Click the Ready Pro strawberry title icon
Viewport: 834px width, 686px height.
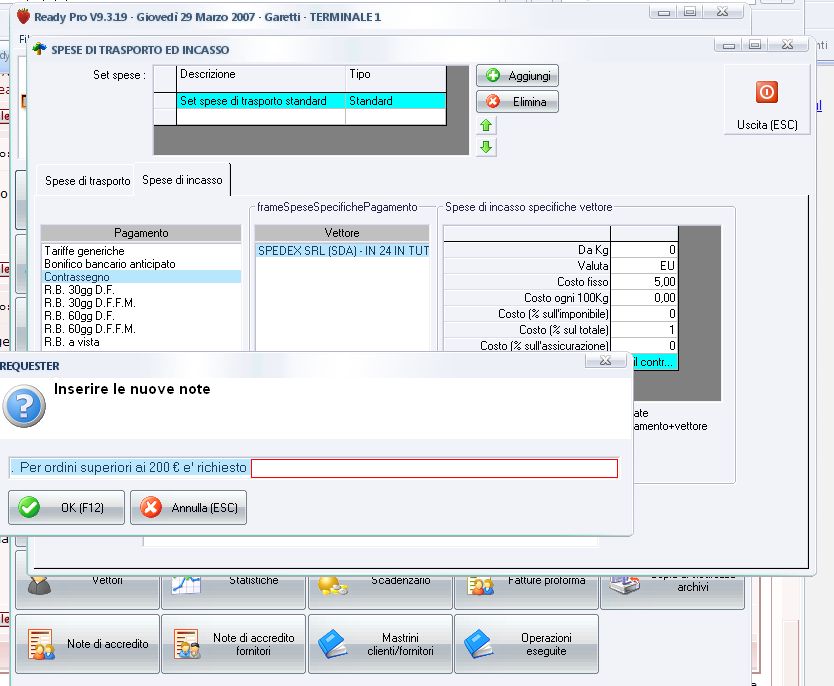23,16
